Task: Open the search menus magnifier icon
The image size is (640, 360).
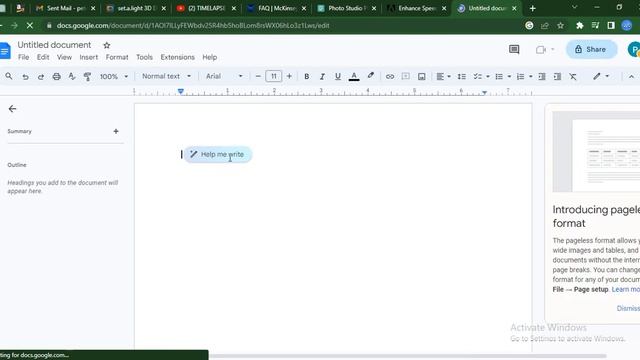Action: pos(9,76)
